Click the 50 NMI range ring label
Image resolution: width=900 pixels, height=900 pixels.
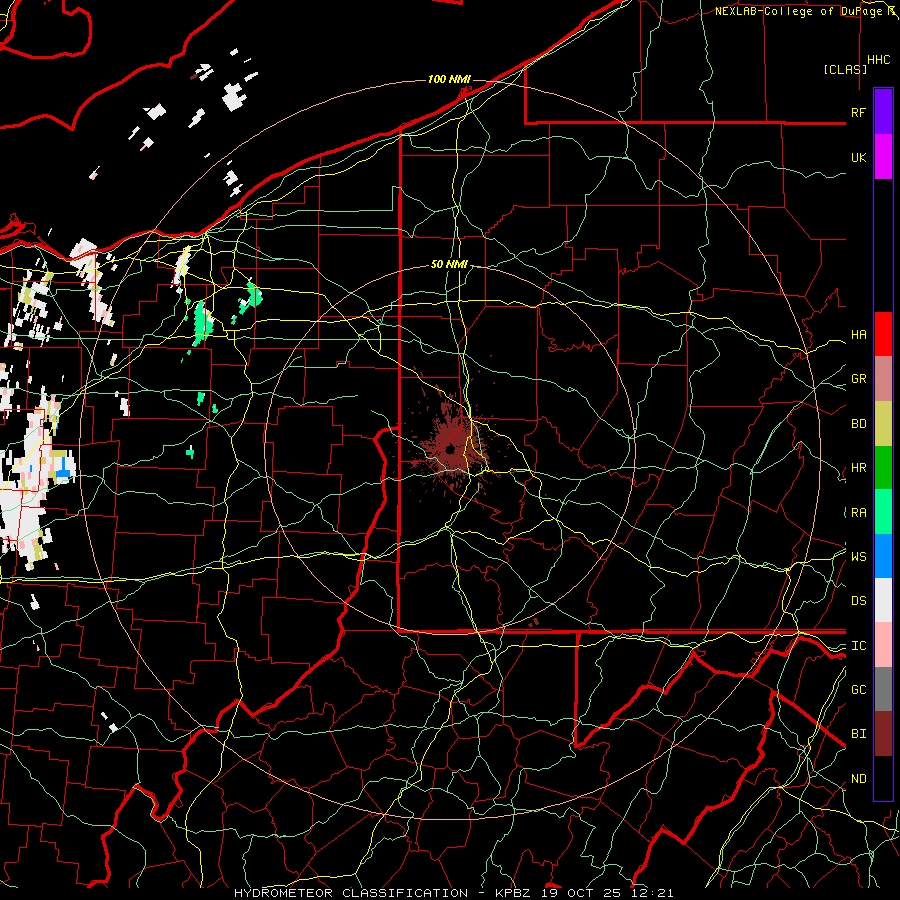pyautogui.click(x=449, y=264)
